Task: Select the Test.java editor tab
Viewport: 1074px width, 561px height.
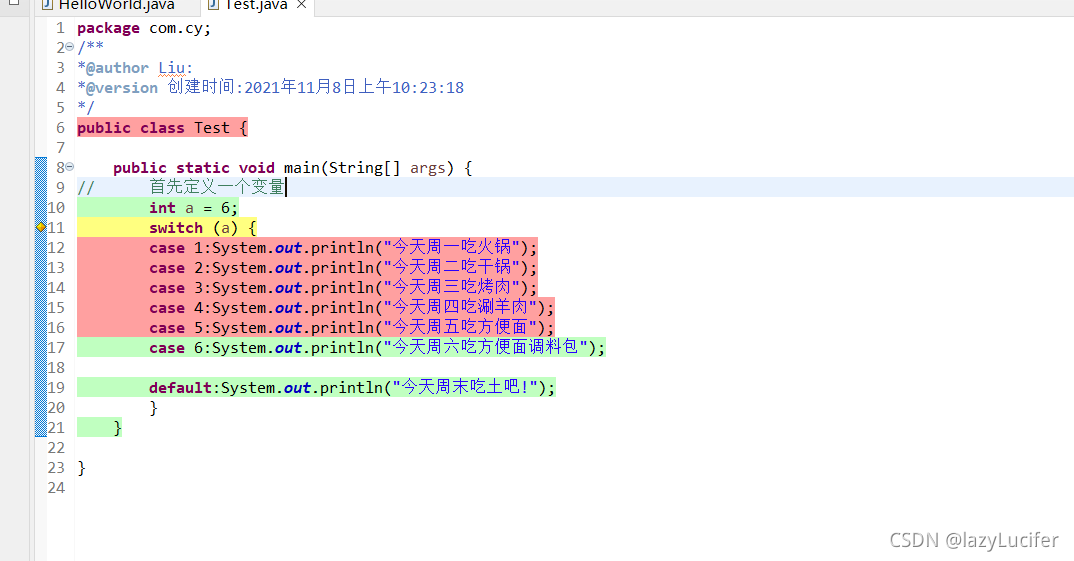Action: [x=256, y=5]
